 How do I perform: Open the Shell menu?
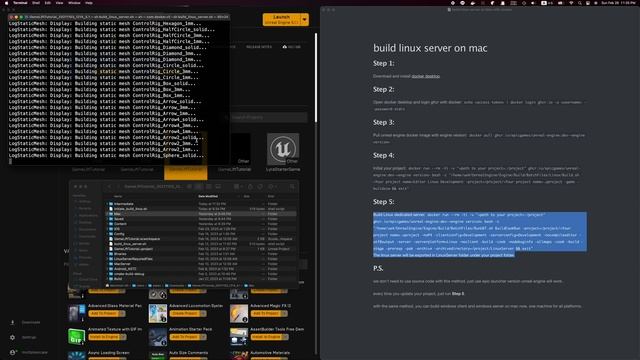coord(36,3)
